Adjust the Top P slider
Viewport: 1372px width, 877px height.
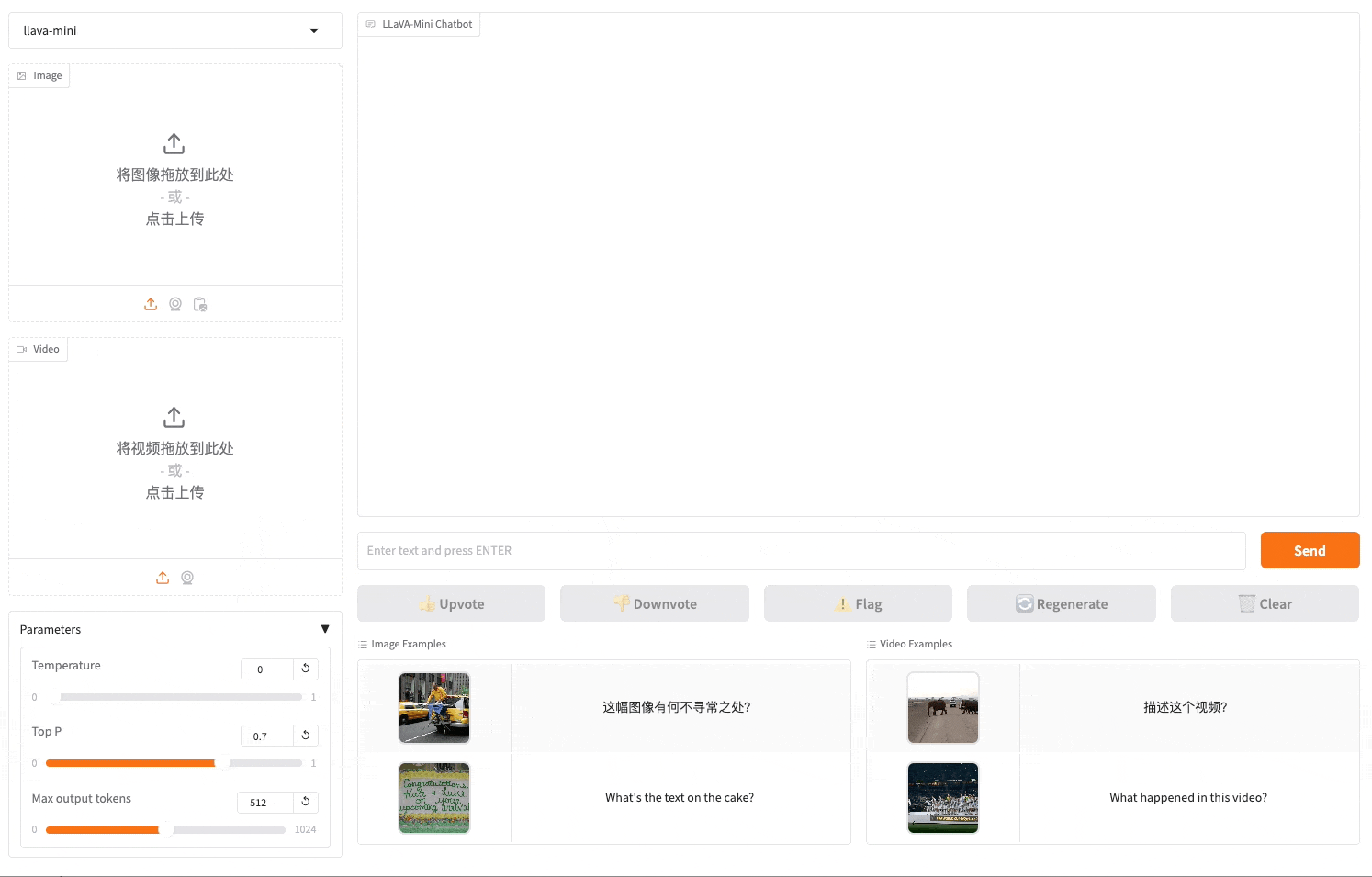221,763
